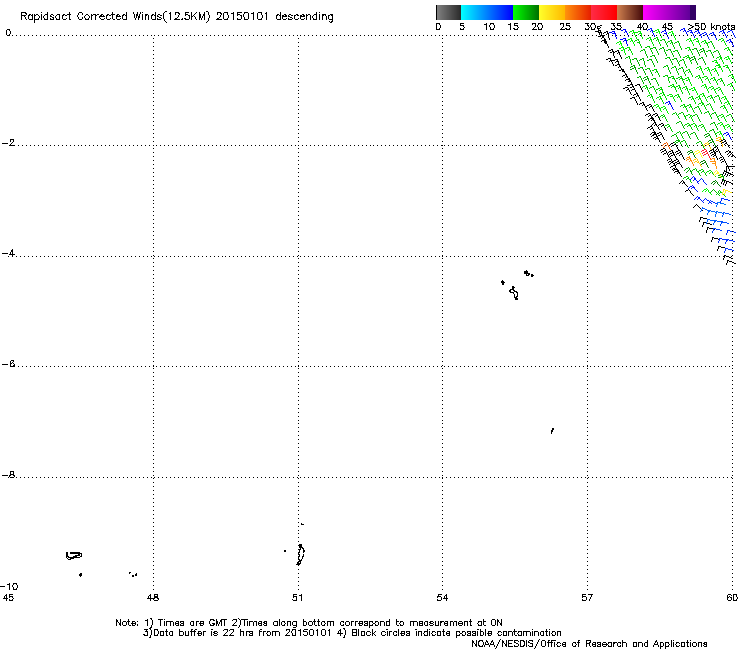Screen dimensions: 740x650
Task: Click the '-6' latitude axis label
Action: 8,364
